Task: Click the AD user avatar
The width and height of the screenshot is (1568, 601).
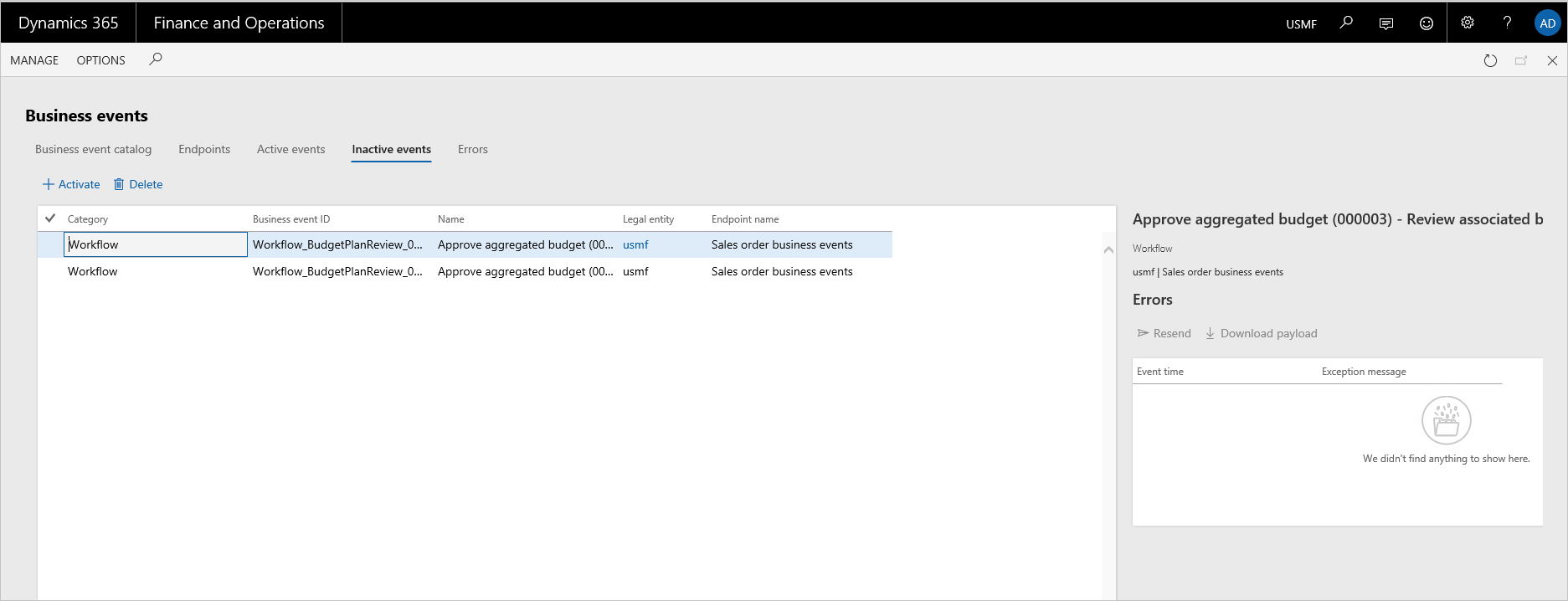Action: point(1547,23)
